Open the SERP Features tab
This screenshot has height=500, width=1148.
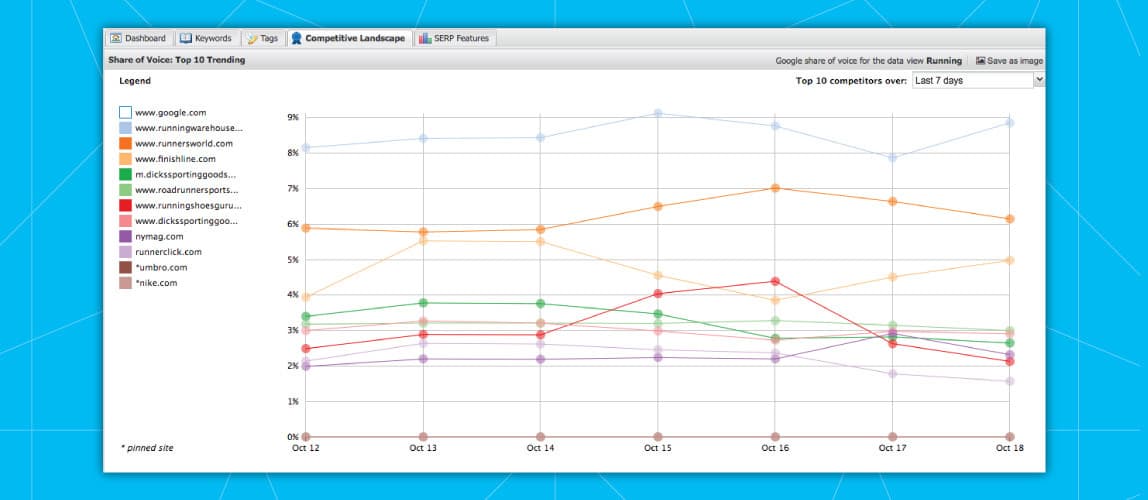click(x=461, y=39)
